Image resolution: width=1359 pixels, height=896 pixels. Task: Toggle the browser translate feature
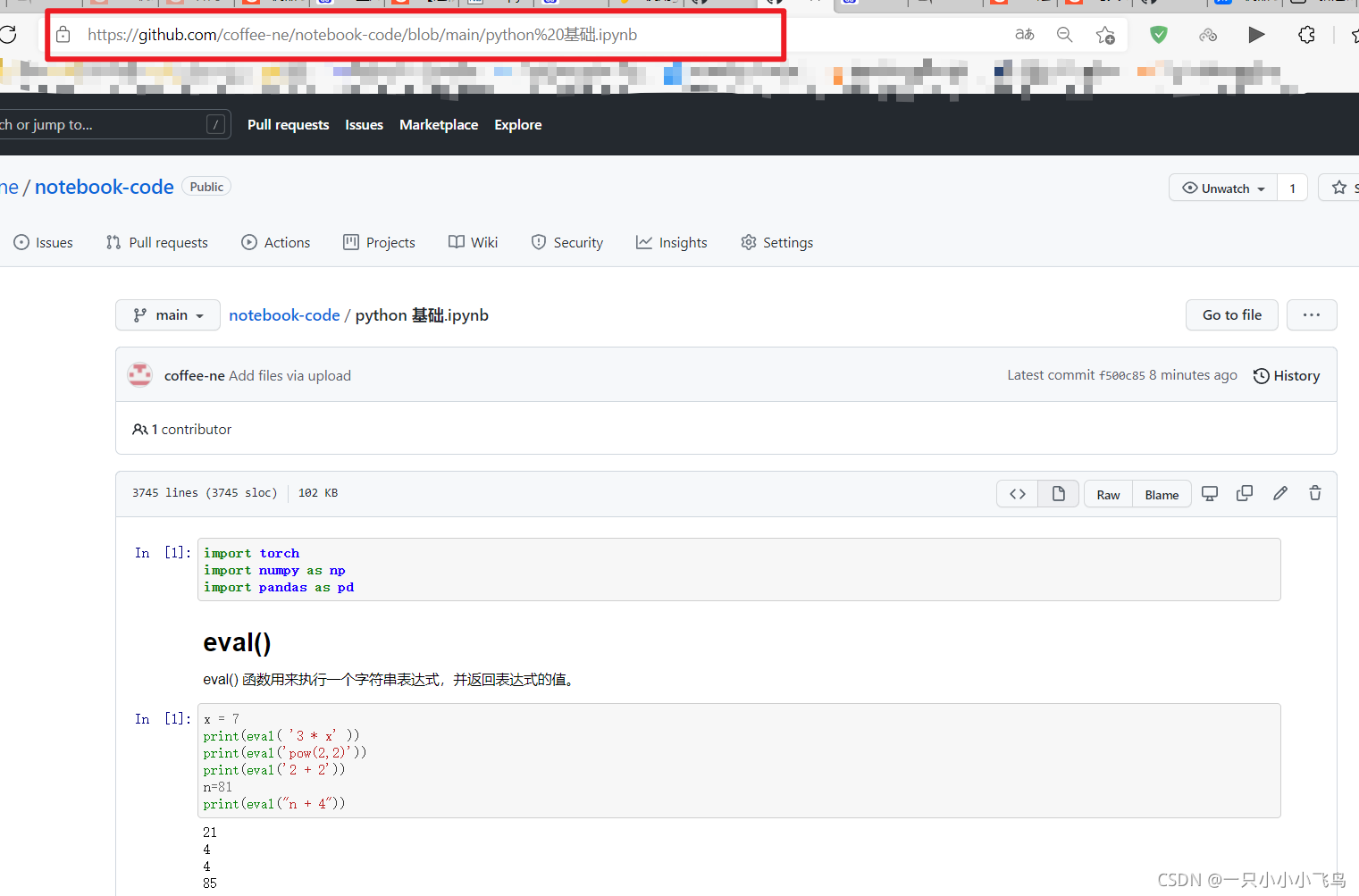click(1024, 34)
